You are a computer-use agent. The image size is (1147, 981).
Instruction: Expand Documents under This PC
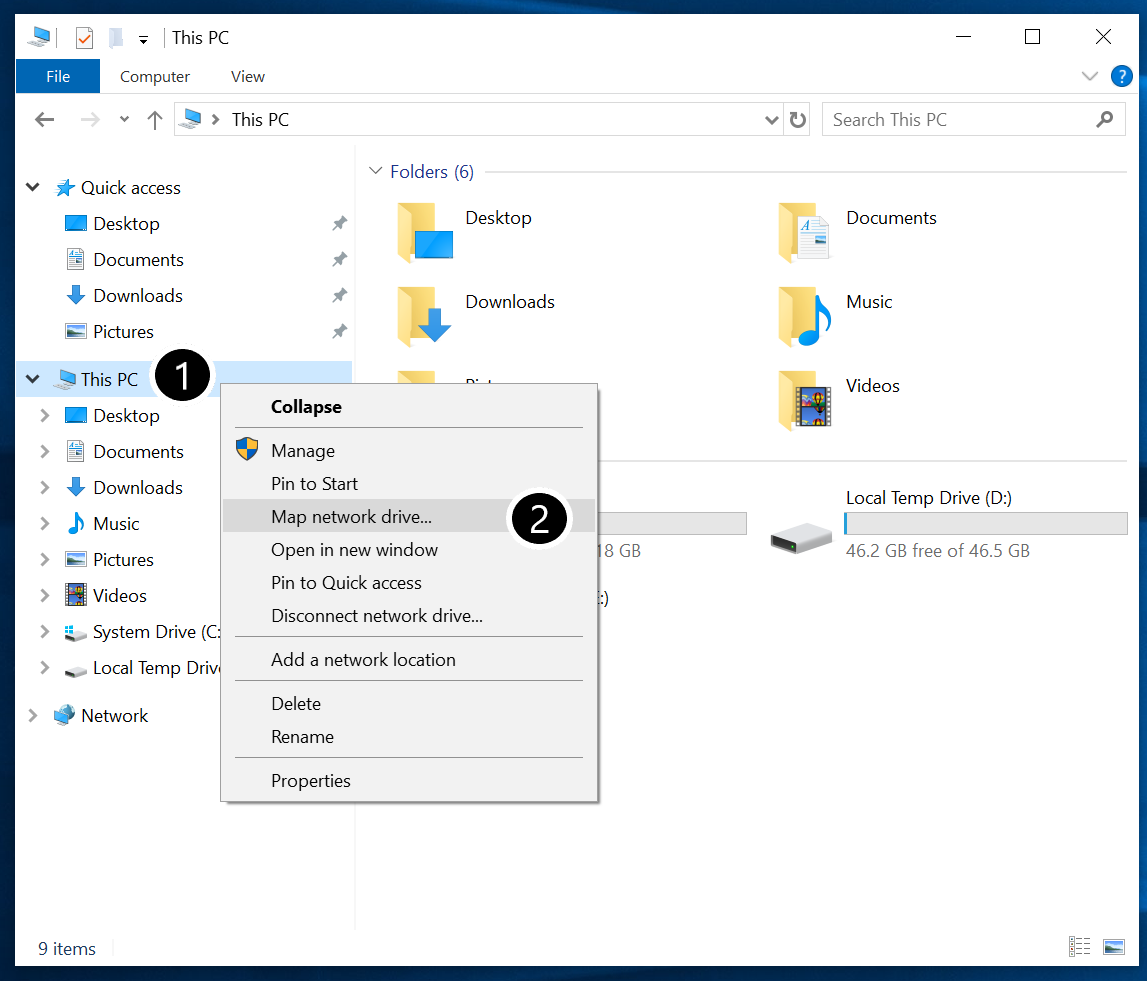pyautogui.click(x=45, y=451)
